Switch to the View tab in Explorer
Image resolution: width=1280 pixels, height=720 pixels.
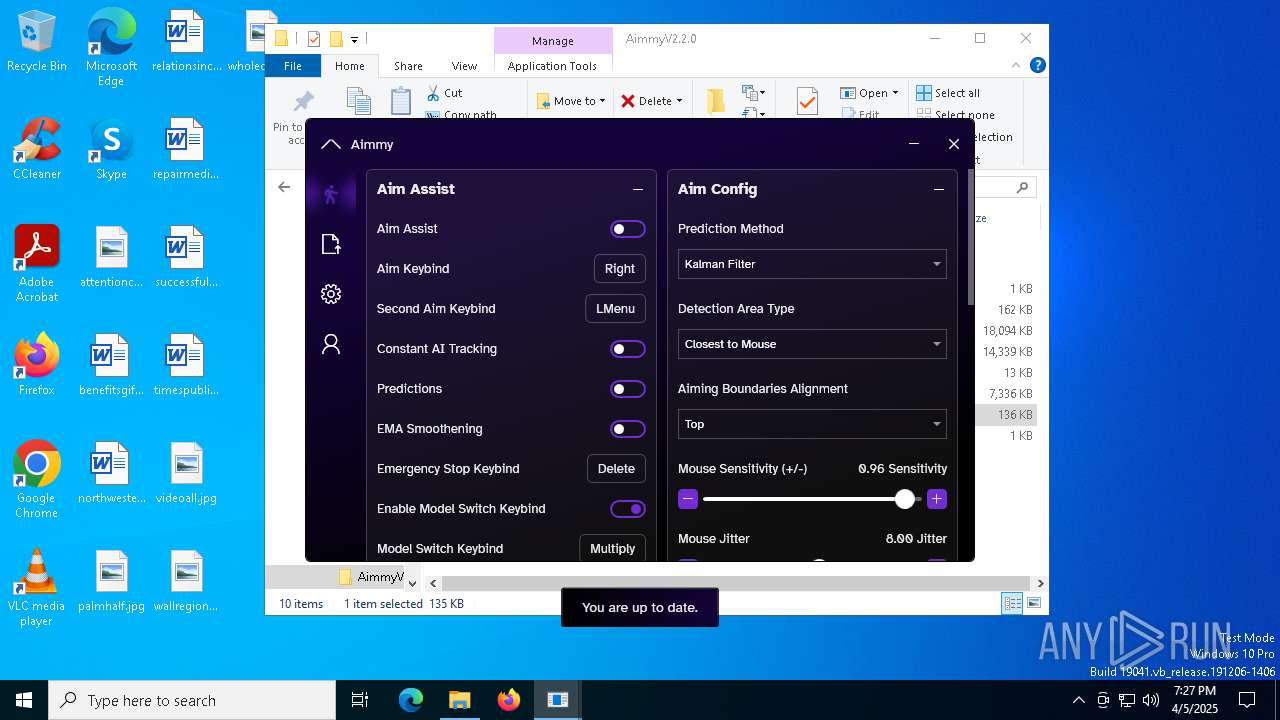click(x=464, y=66)
